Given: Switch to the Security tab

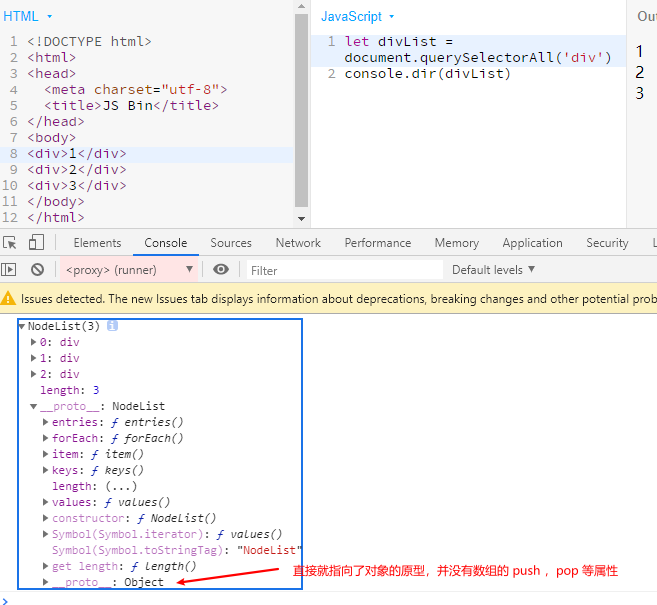Looking at the screenshot, I should (607, 243).
